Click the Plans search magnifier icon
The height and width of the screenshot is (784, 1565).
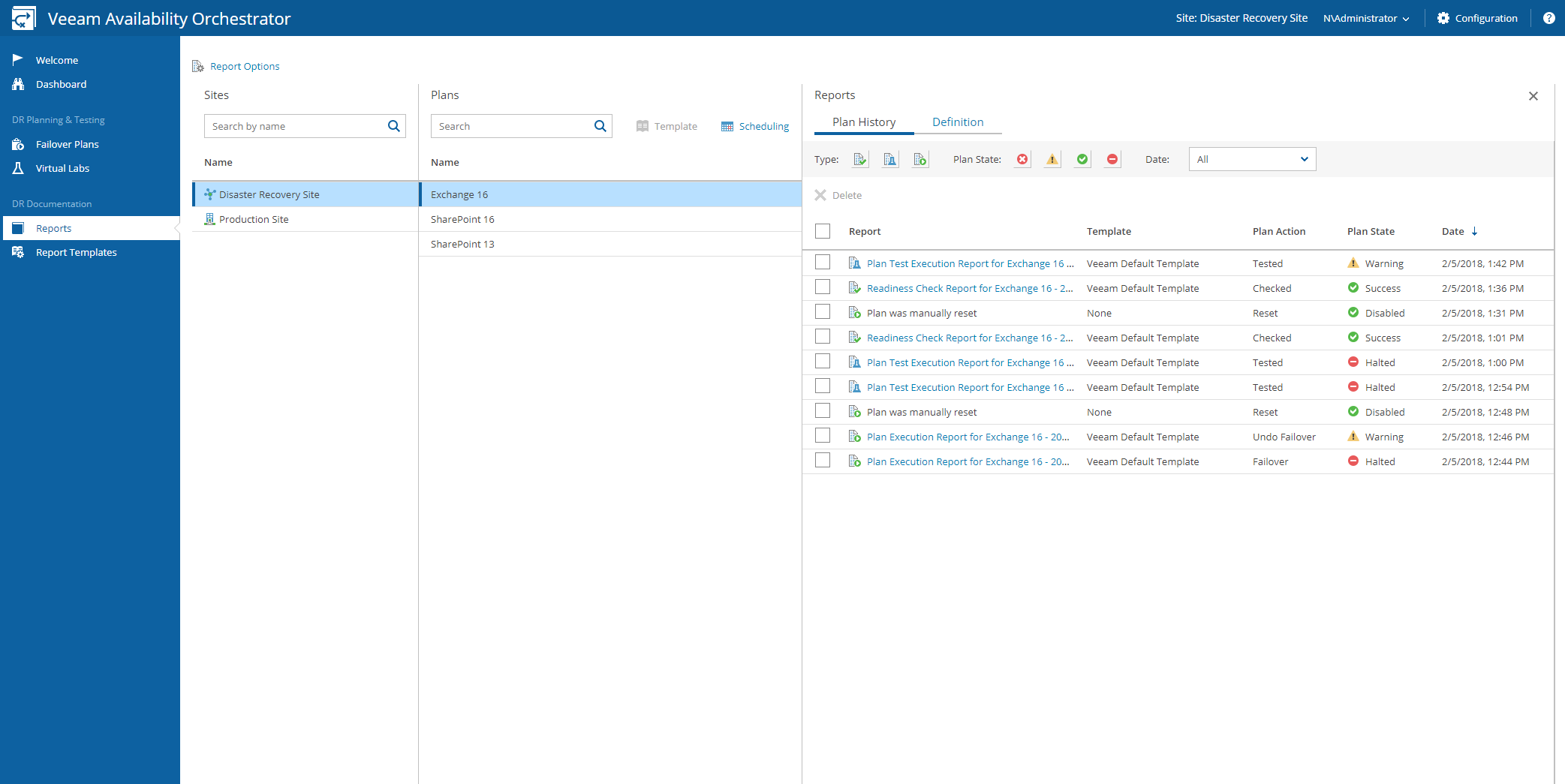600,126
